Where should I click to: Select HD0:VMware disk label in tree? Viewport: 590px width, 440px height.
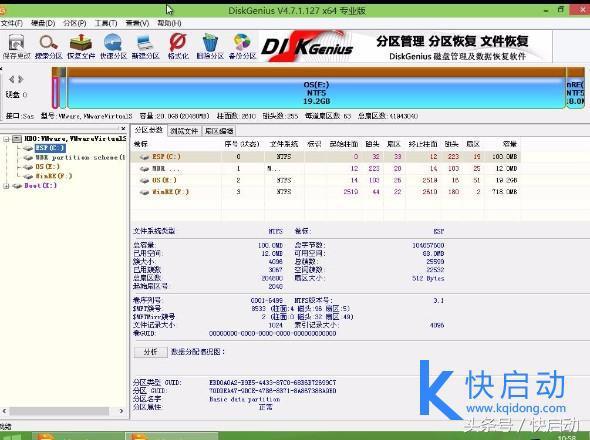[75, 139]
